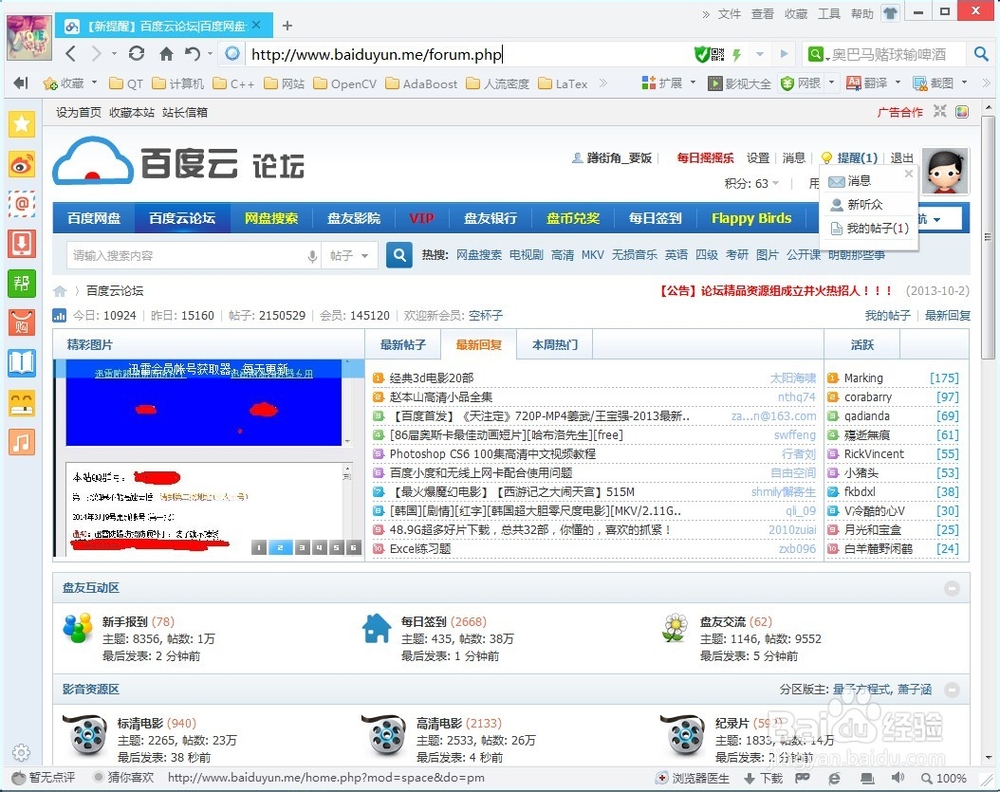Go to browser home page icon
Image resolution: width=1000 pixels, height=792 pixels.
tap(166, 54)
